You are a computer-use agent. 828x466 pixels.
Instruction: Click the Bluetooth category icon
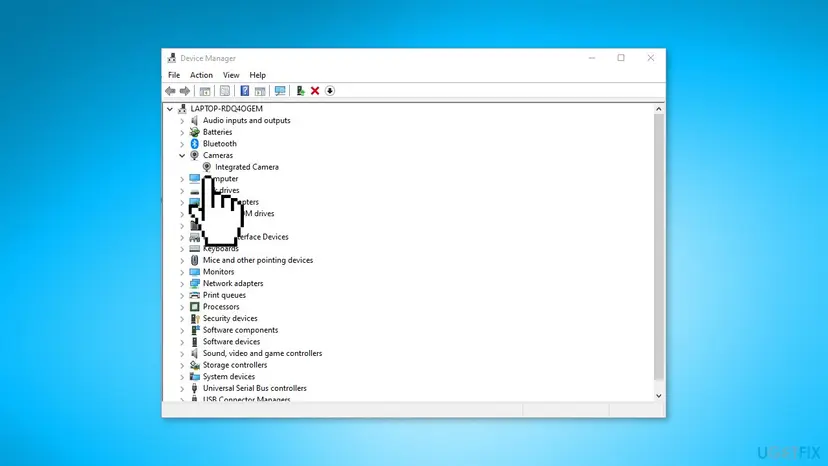[194, 144]
